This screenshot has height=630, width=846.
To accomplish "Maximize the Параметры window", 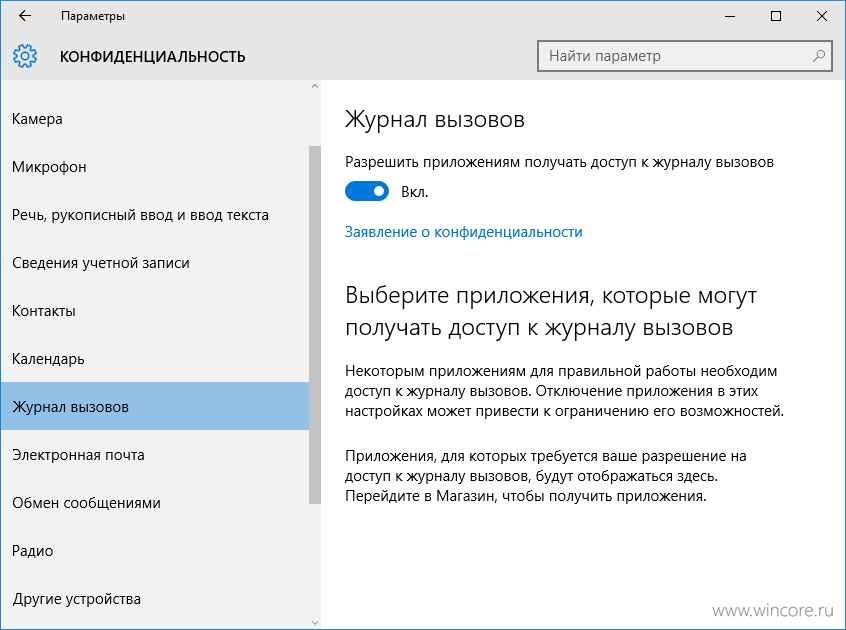I will click(776, 16).
